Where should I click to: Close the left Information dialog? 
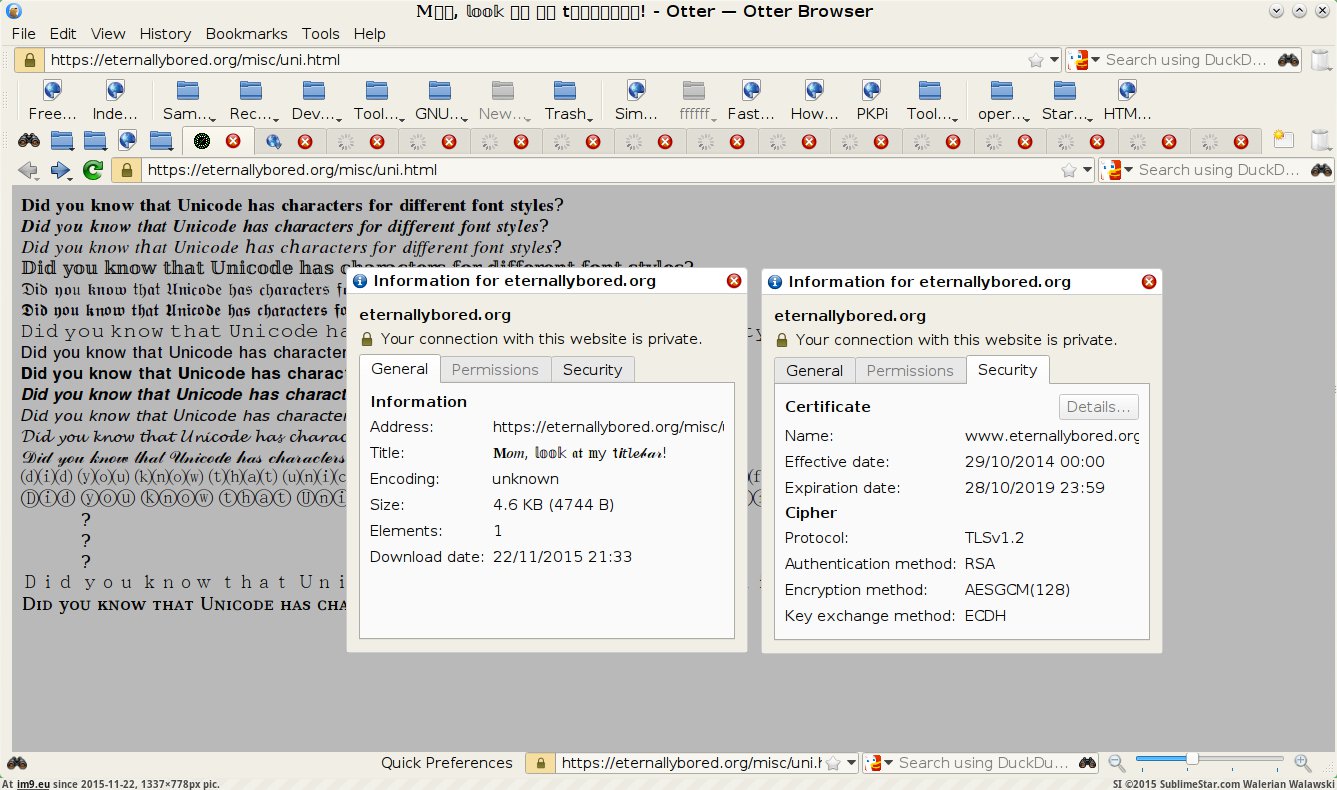734,281
